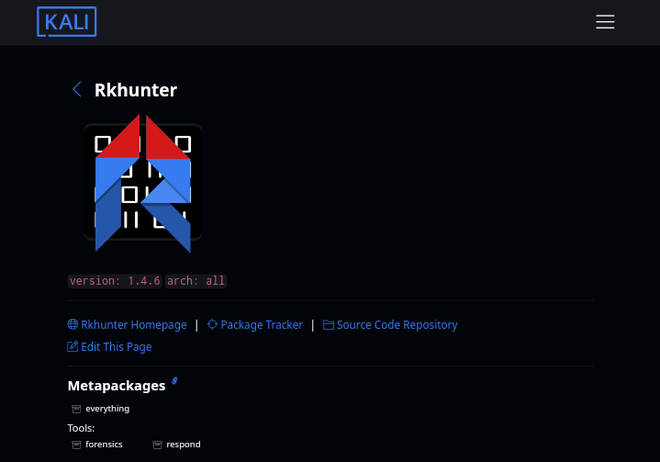The height and width of the screenshot is (462, 660).
Task: Click the version: 1.4.6 badge
Action: (x=115, y=281)
